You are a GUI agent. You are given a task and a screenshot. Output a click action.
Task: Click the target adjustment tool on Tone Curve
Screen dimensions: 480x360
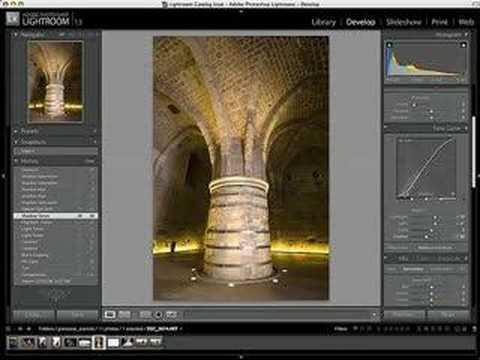click(390, 140)
